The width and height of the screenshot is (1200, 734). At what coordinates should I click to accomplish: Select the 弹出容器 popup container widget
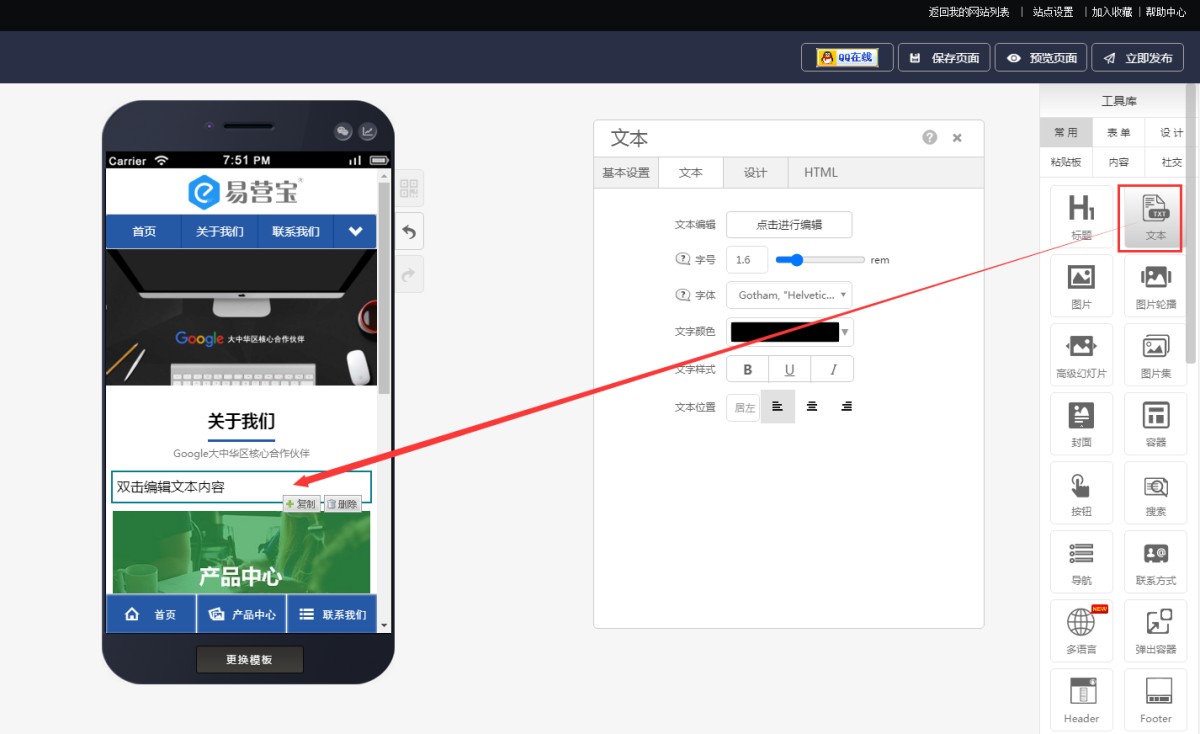tap(1155, 630)
